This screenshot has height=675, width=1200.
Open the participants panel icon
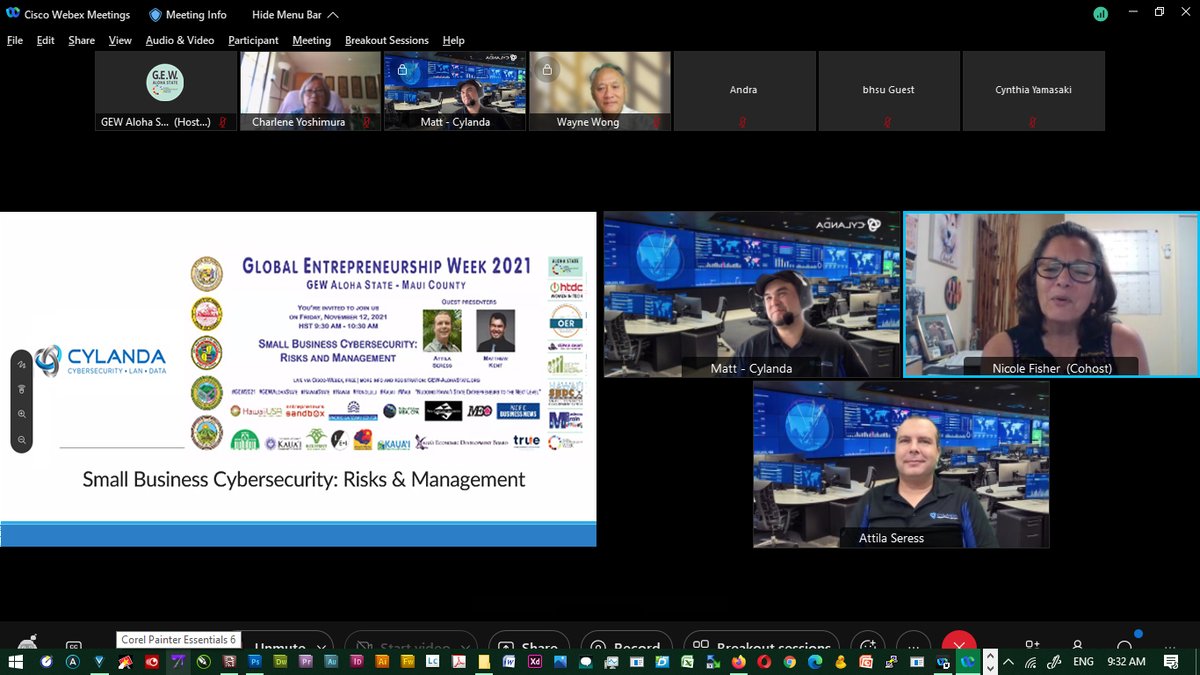tap(1078, 646)
